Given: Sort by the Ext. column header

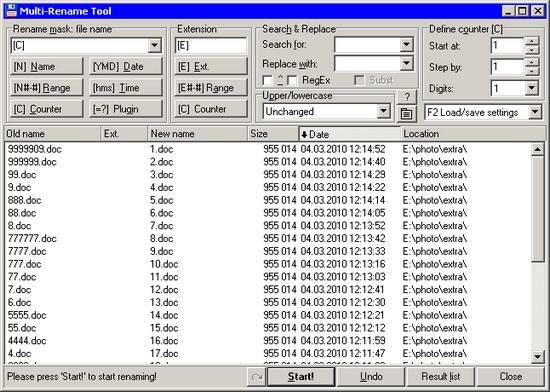Looking at the screenshot, I should click(124, 134).
